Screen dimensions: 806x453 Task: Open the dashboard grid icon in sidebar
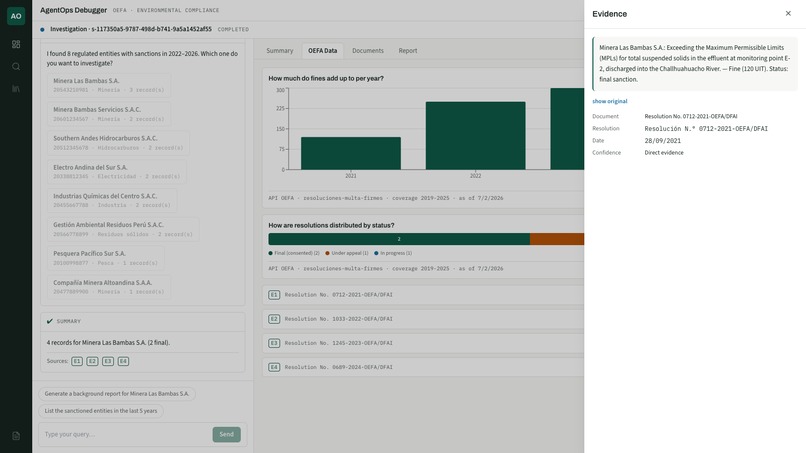point(16,44)
